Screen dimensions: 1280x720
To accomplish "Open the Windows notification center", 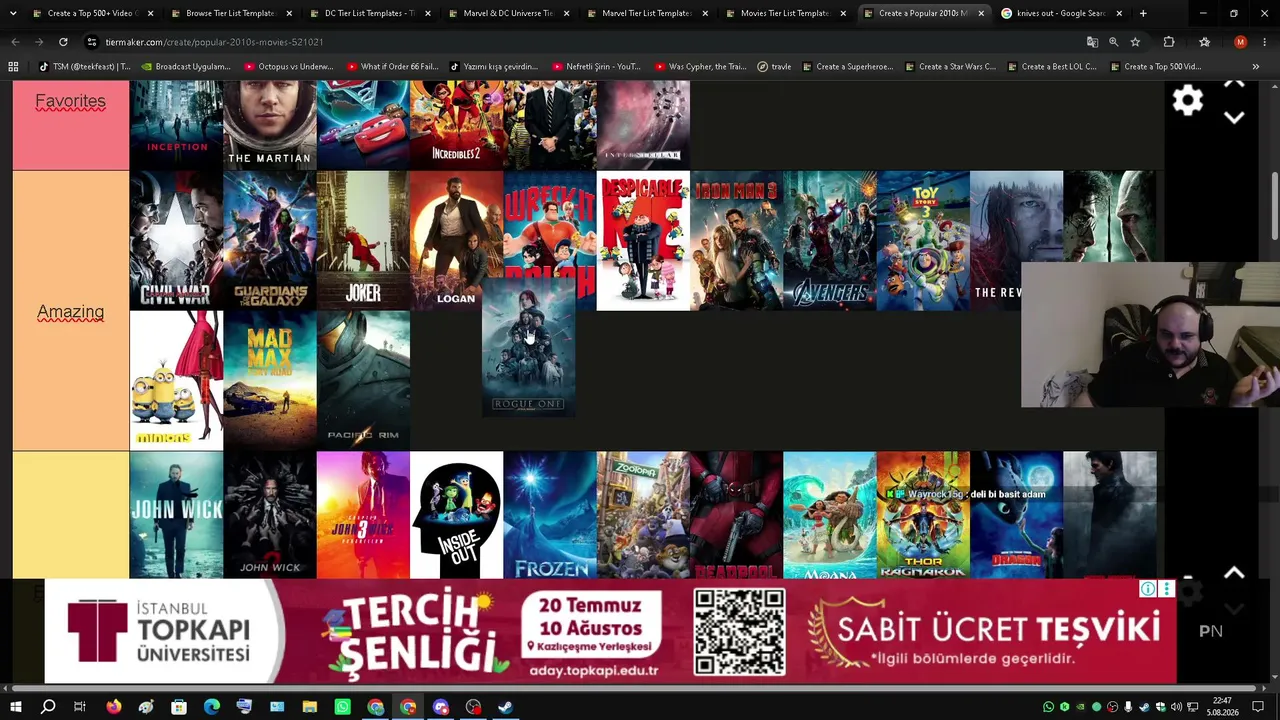I will point(1258,707).
